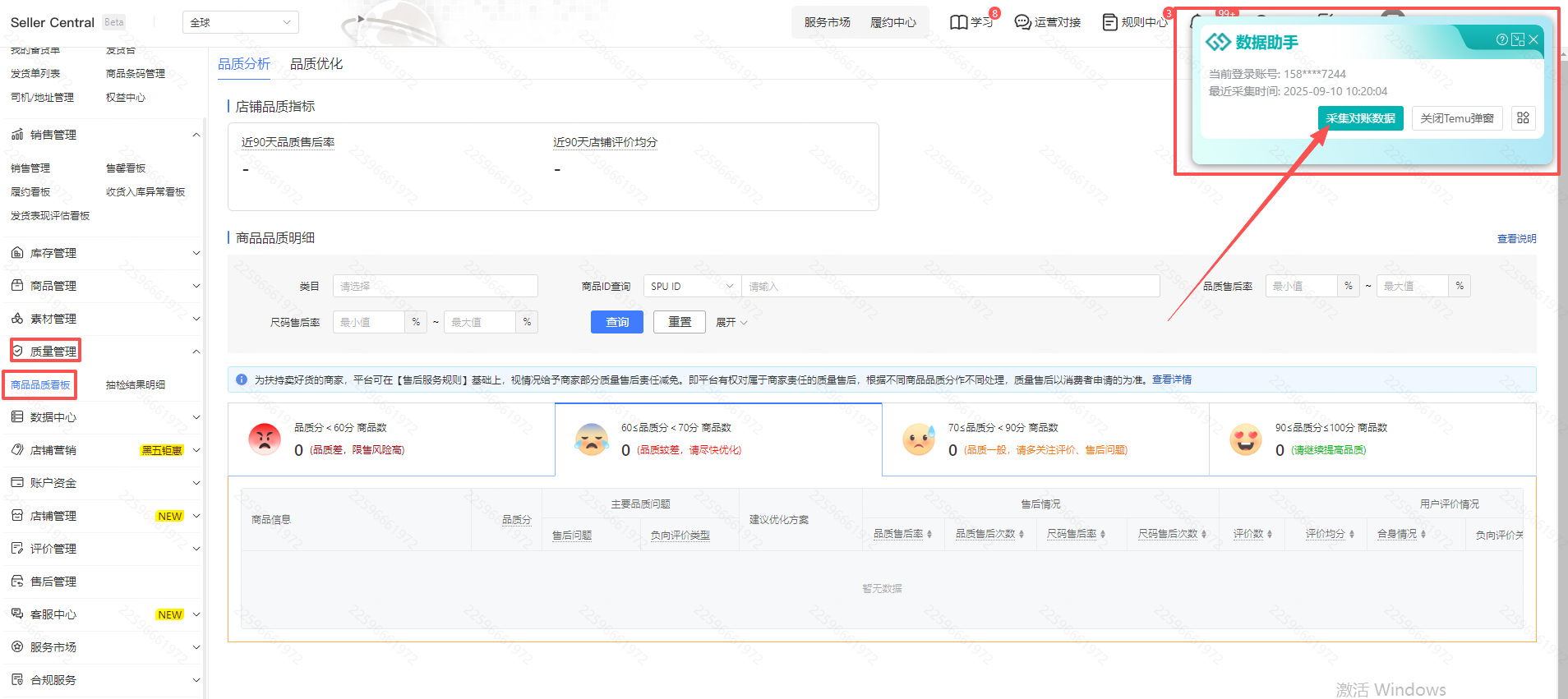Sort the 评价数 column
Viewport: 1568px width, 699px height.
tap(1270, 534)
